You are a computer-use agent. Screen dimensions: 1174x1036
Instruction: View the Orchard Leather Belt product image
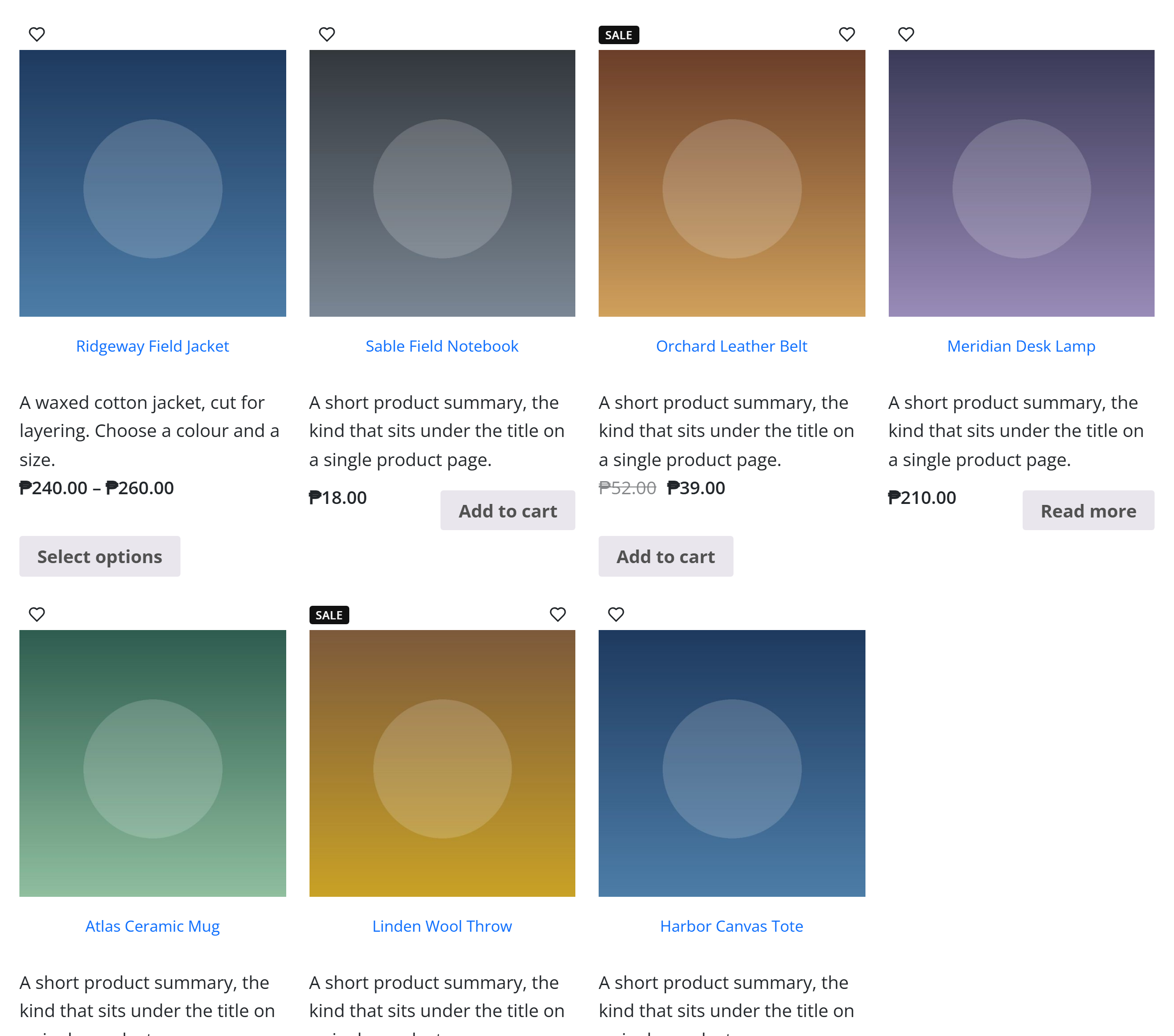click(x=732, y=183)
